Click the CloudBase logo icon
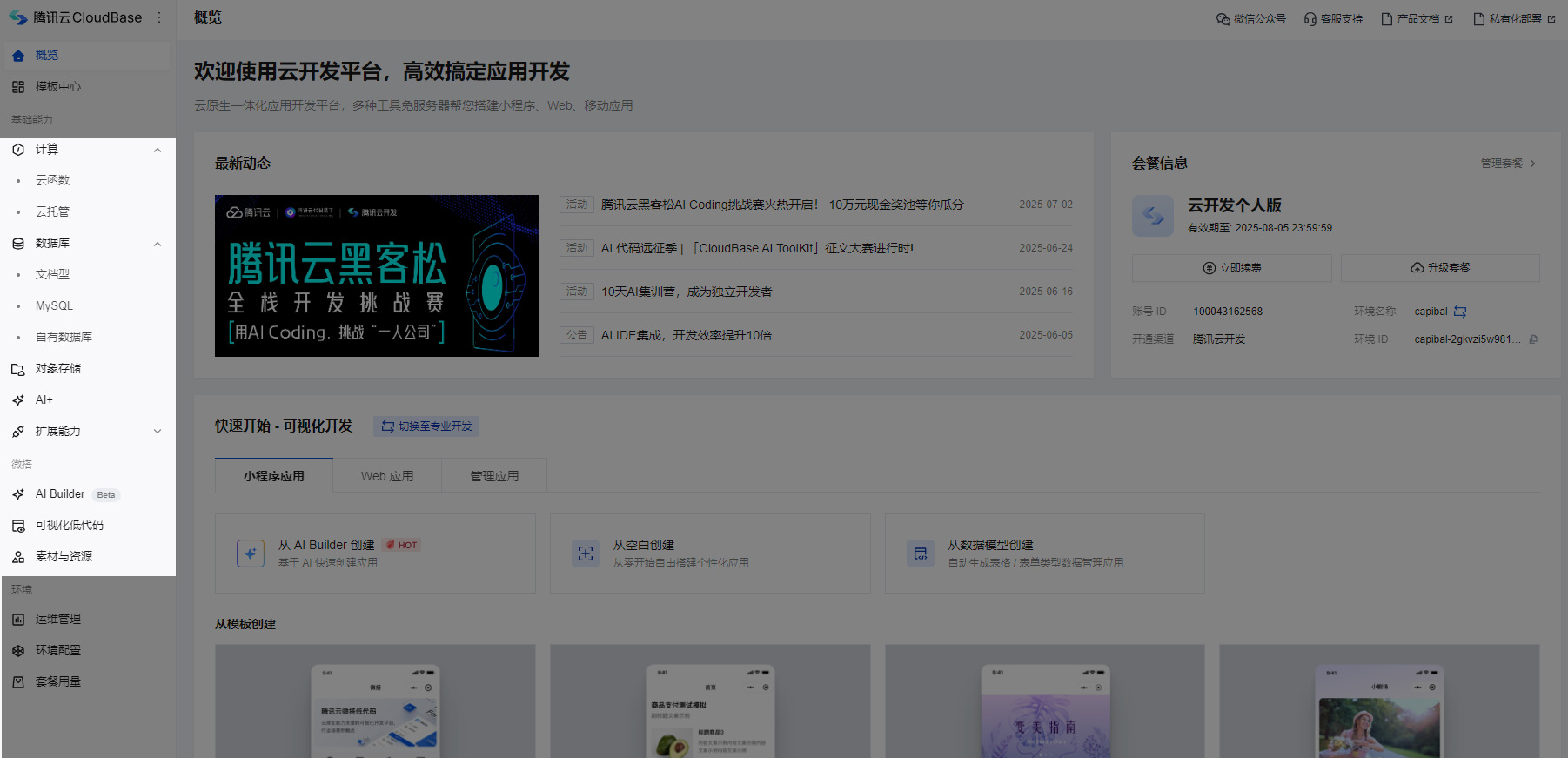The width and height of the screenshot is (1568, 758). (17, 17)
